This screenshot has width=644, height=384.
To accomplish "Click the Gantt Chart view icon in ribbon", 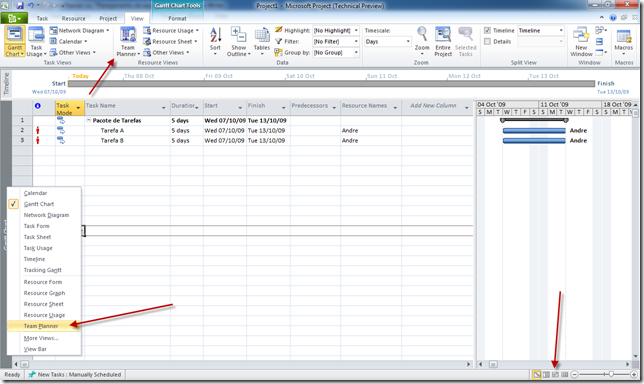I will 15,35.
